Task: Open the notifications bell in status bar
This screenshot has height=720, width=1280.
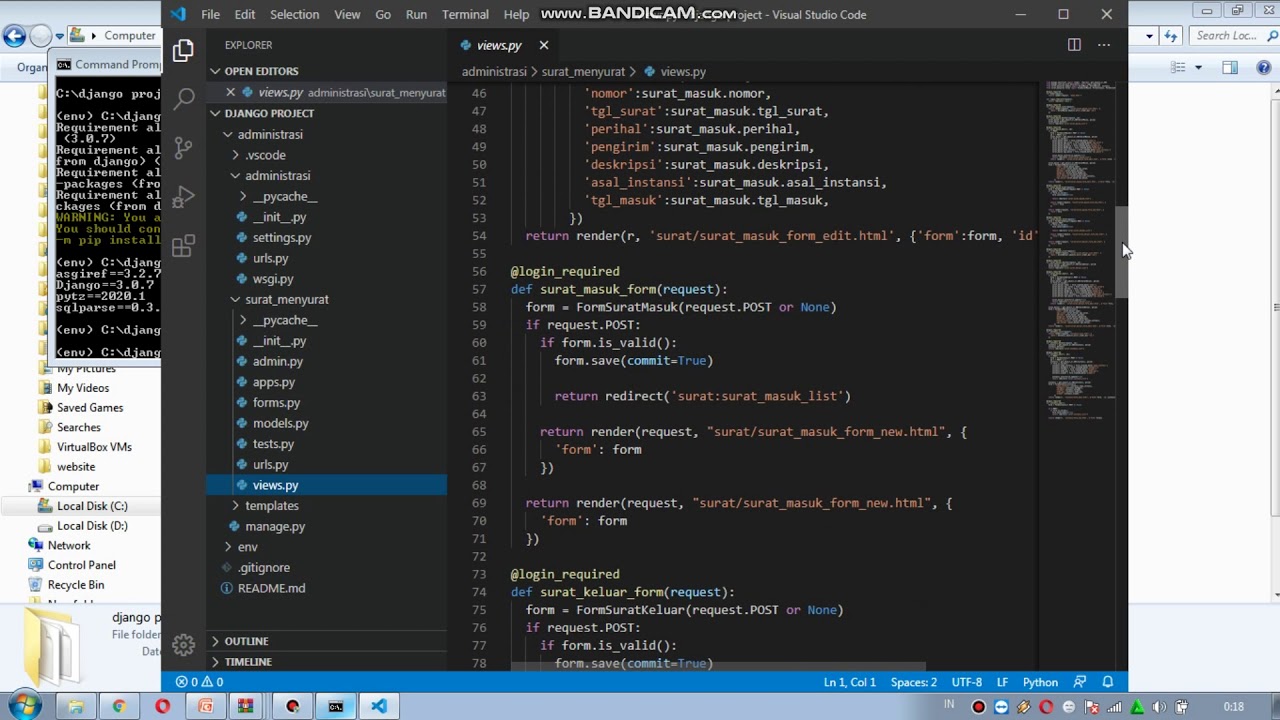Action: click(x=1108, y=682)
